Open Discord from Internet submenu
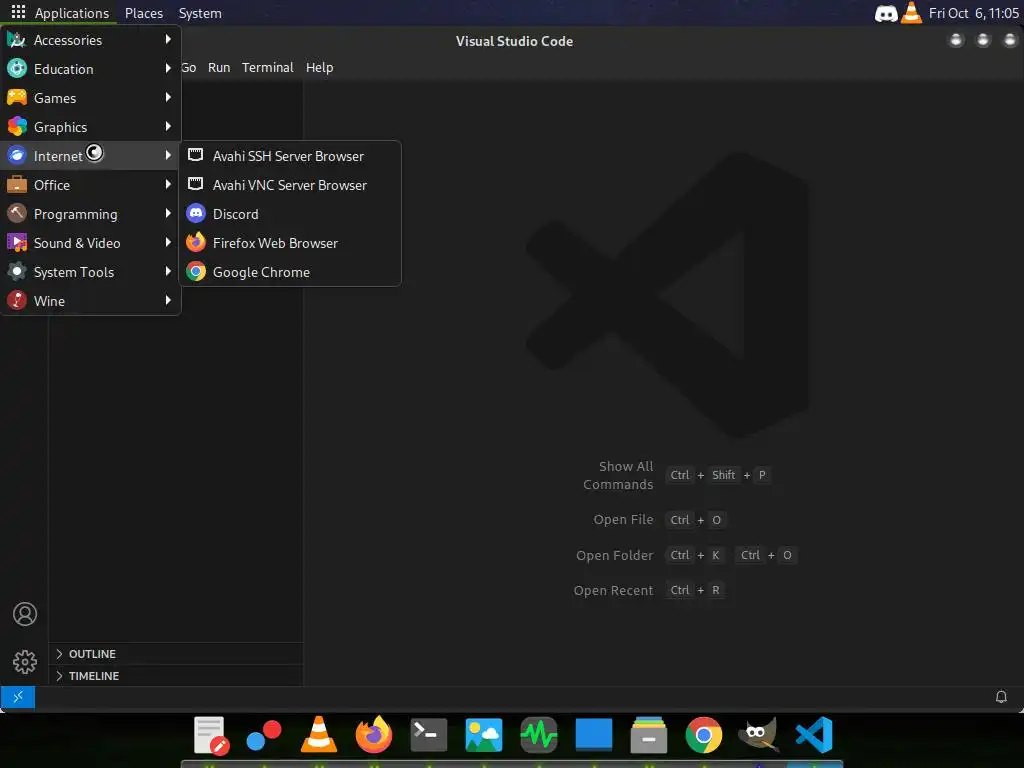This screenshot has height=768, width=1024. tap(290, 214)
